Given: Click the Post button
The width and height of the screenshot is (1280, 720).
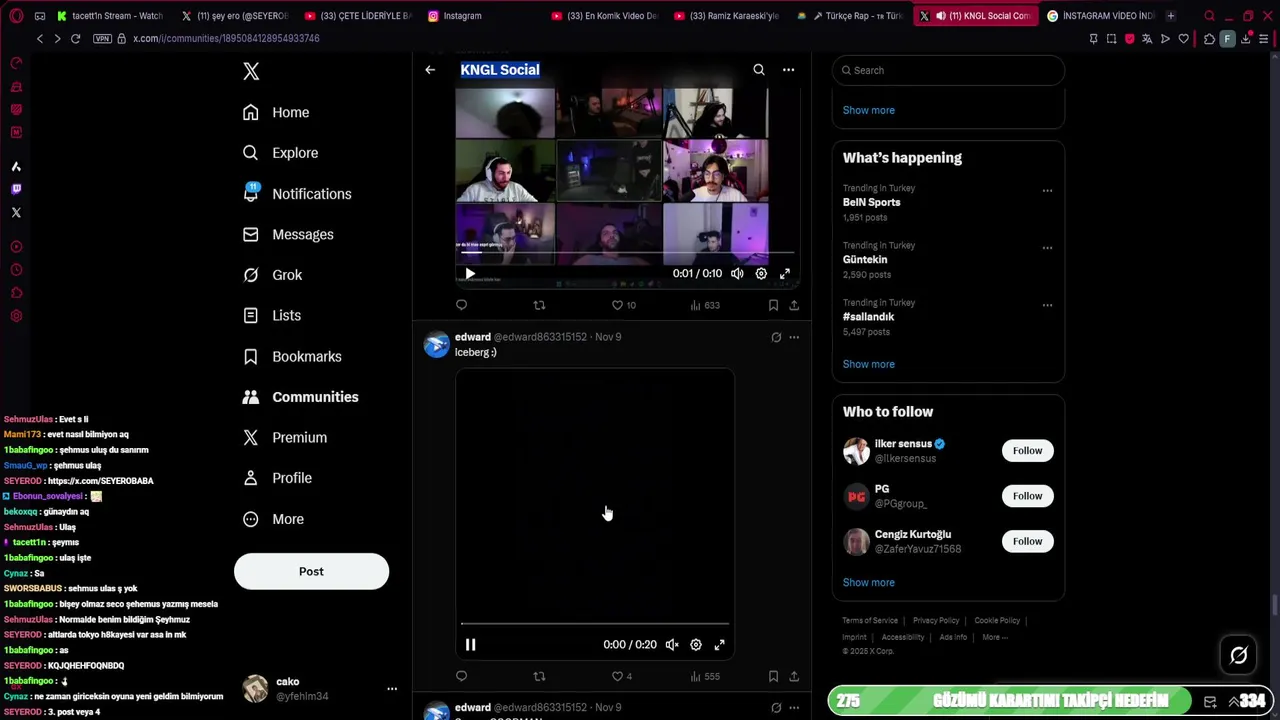Looking at the screenshot, I should pos(311,571).
